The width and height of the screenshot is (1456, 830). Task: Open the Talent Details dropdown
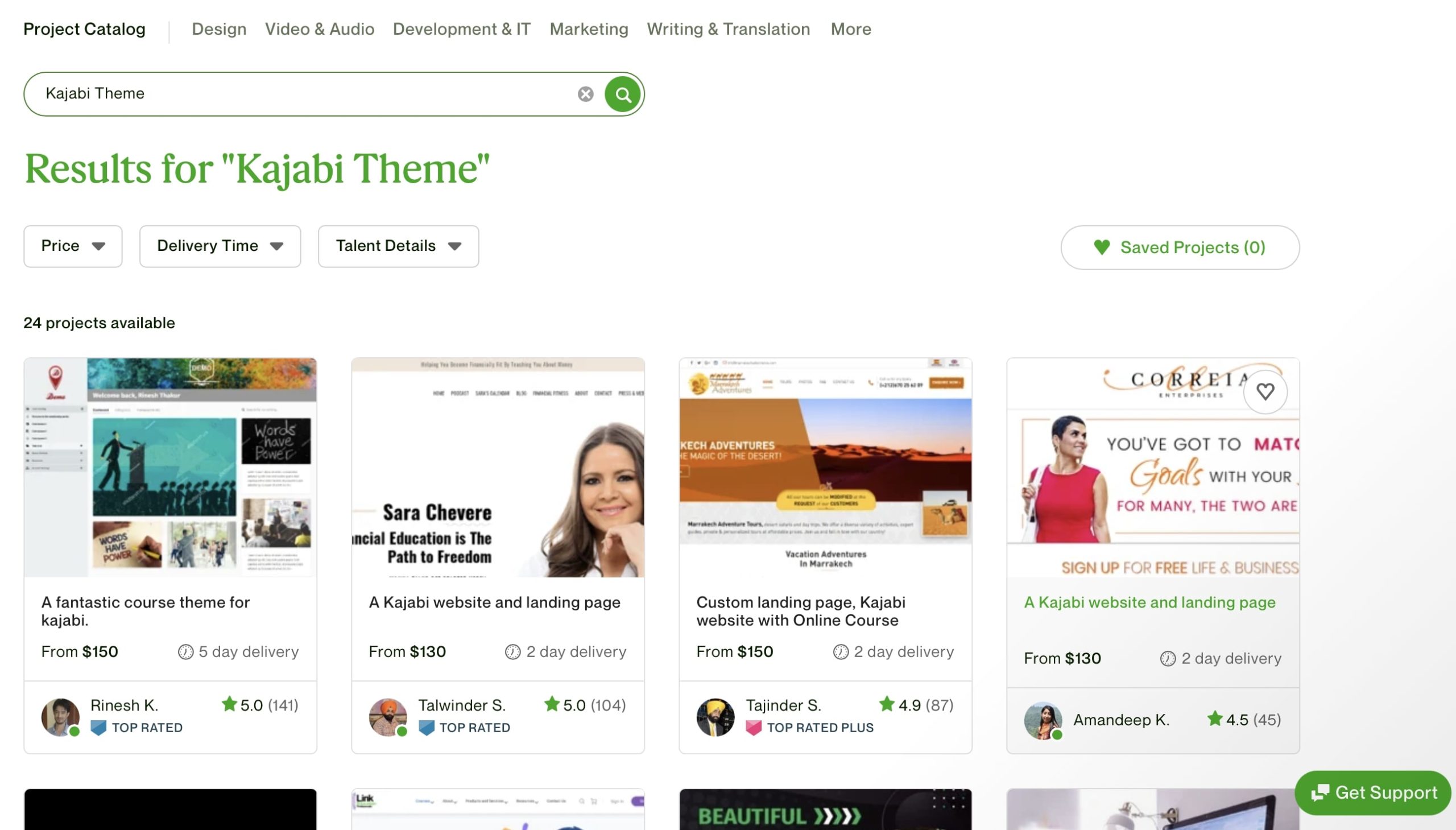point(398,246)
